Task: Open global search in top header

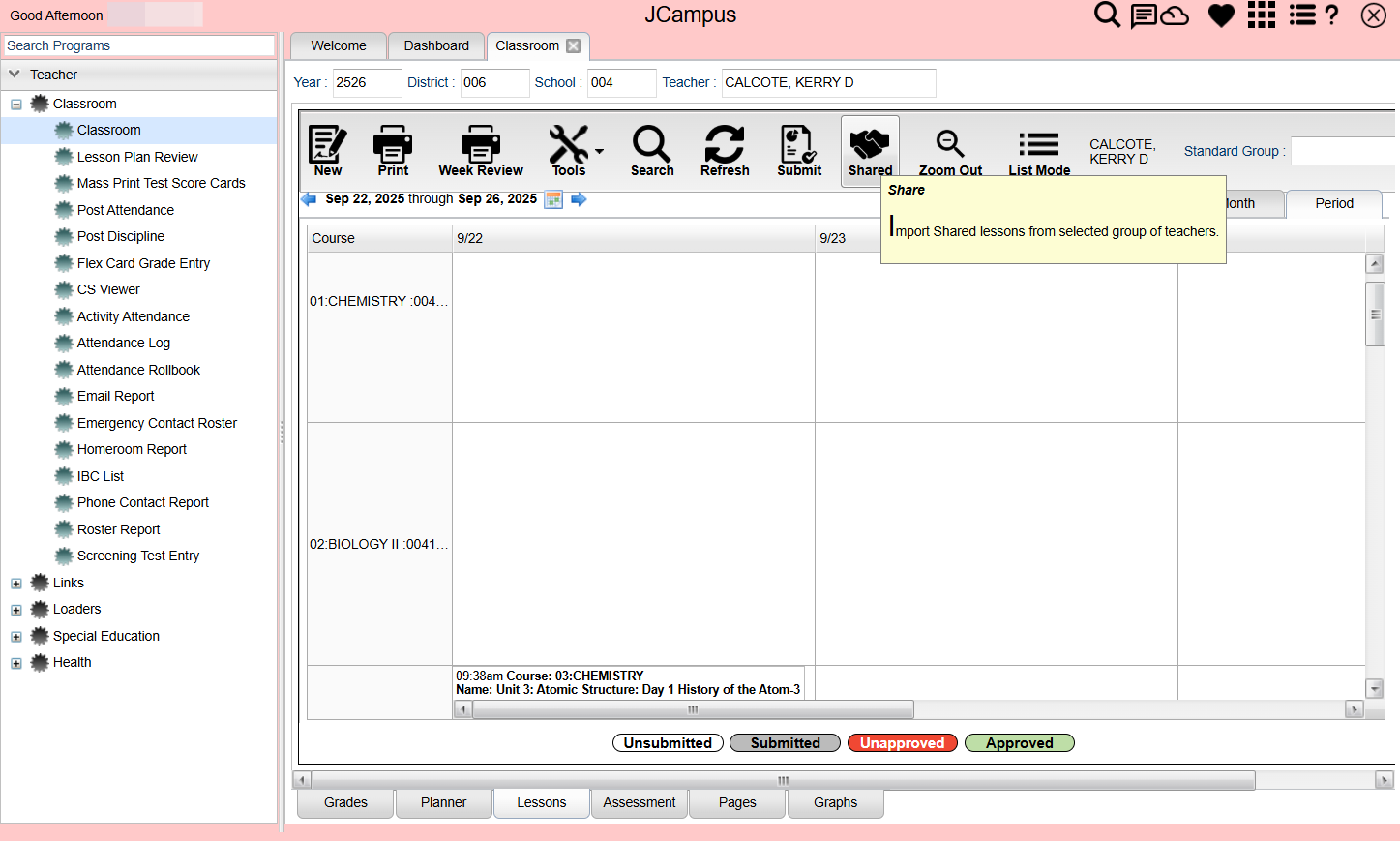Action: tap(1107, 15)
